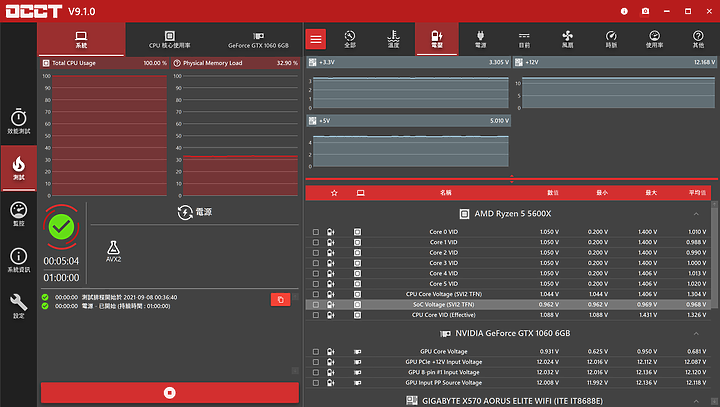Click the motherboard icon beside GIGABYTE X570 AORUS
This screenshot has width=720, height=407.
pos(412,401)
